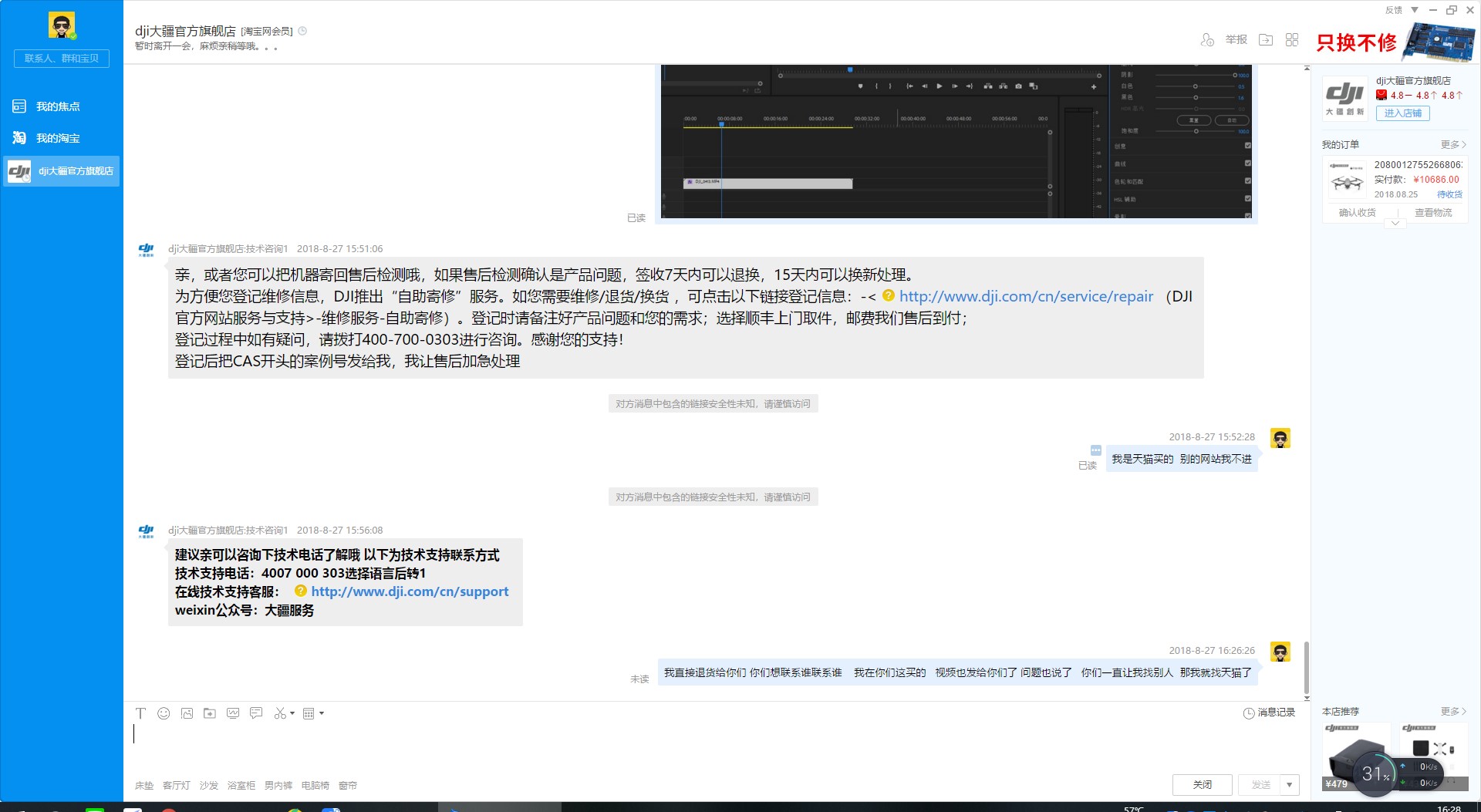The width and height of the screenshot is (1481, 812).
Task: Click the send file folder icon
Action: pyautogui.click(x=210, y=713)
